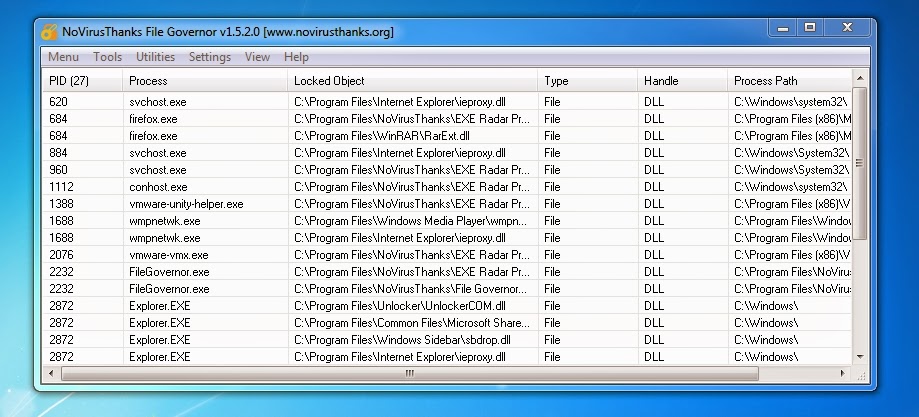
Task: Open the Help menu
Action: coord(296,57)
